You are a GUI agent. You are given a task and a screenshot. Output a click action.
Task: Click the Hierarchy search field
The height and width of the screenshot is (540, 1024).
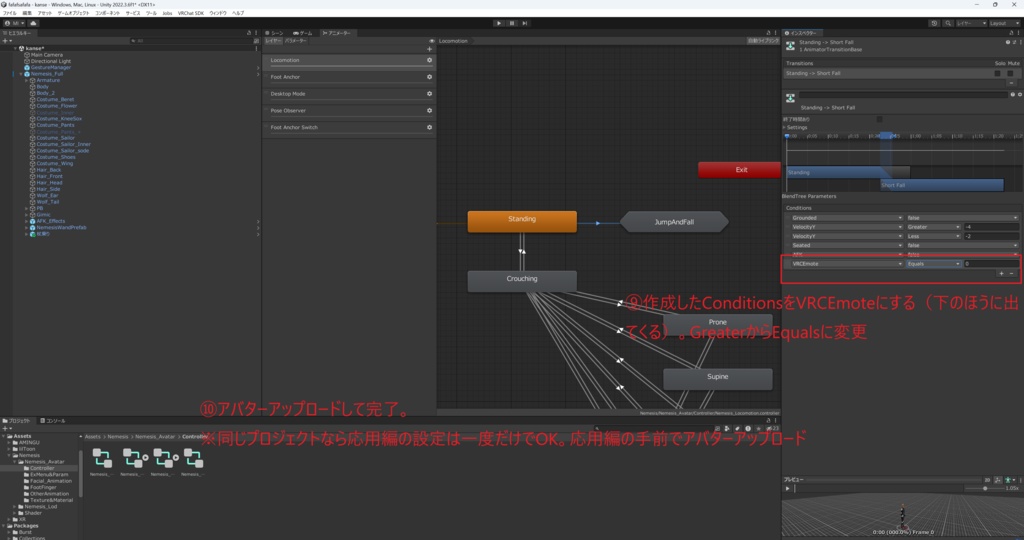[189, 40]
